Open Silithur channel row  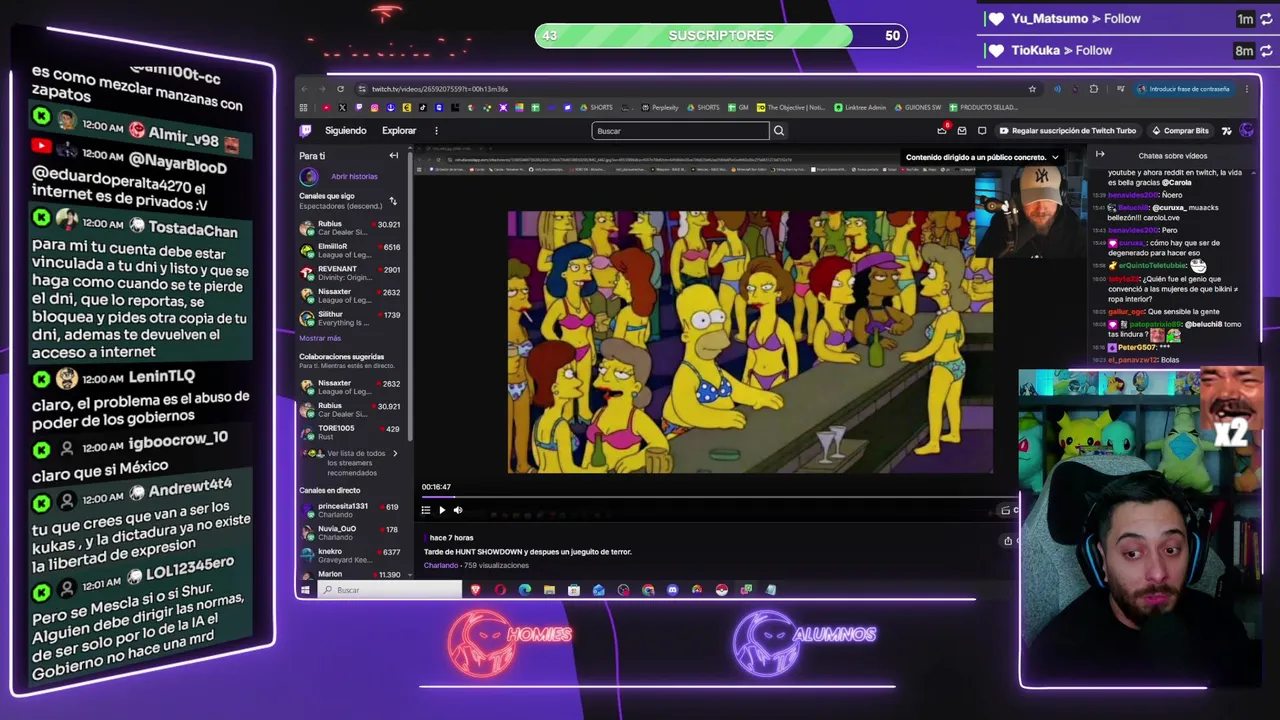tap(350, 318)
